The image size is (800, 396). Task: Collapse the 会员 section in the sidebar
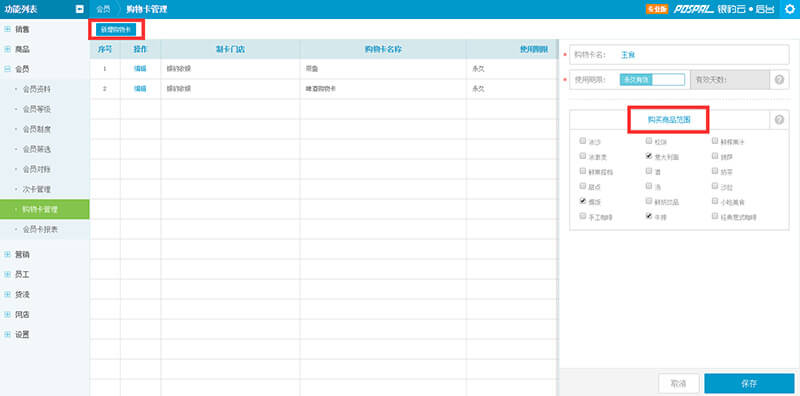pos(7,69)
